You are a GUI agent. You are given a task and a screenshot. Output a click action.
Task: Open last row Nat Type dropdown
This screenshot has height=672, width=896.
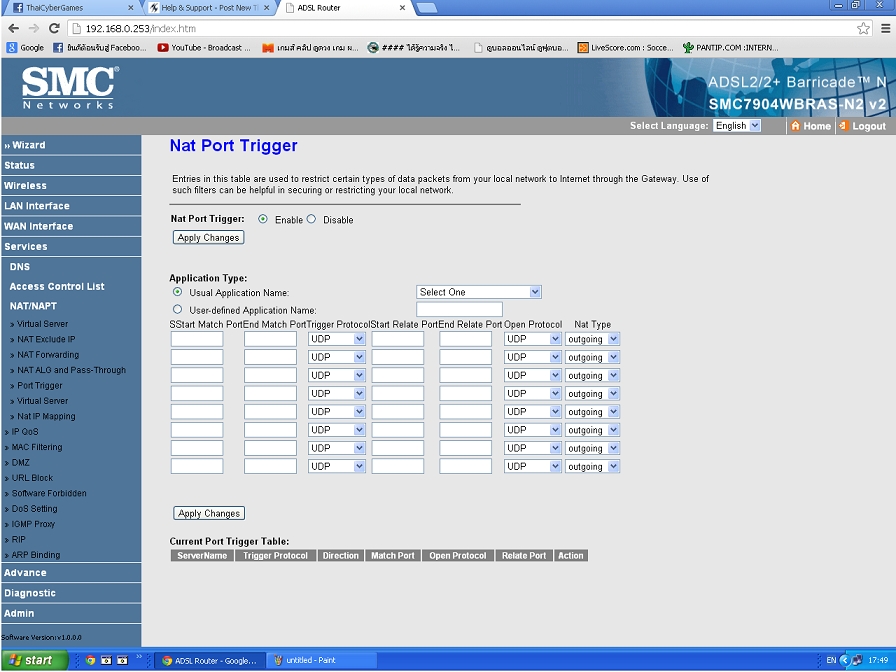(593, 466)
